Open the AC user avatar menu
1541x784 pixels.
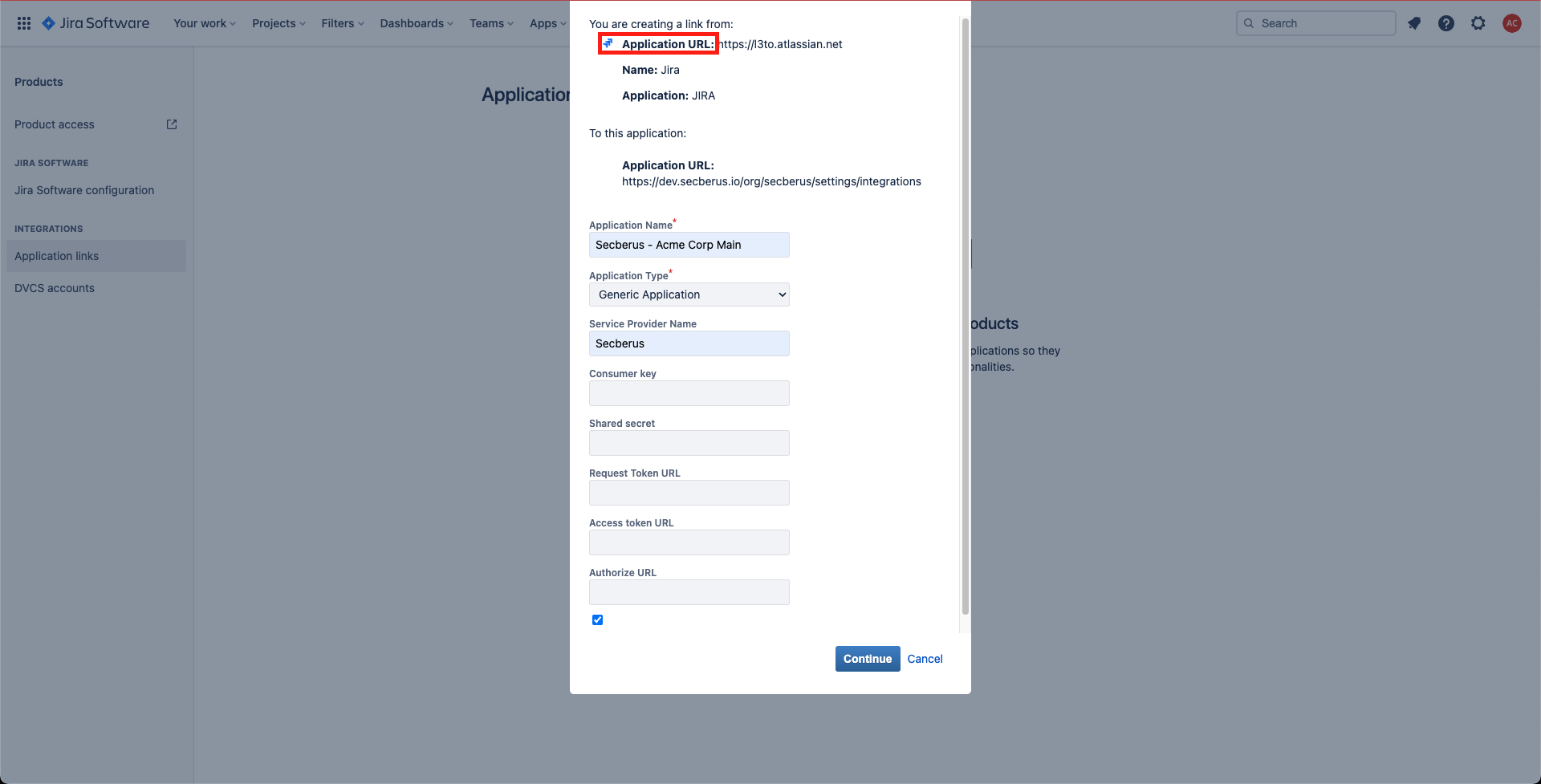(x=1512, y=23)
